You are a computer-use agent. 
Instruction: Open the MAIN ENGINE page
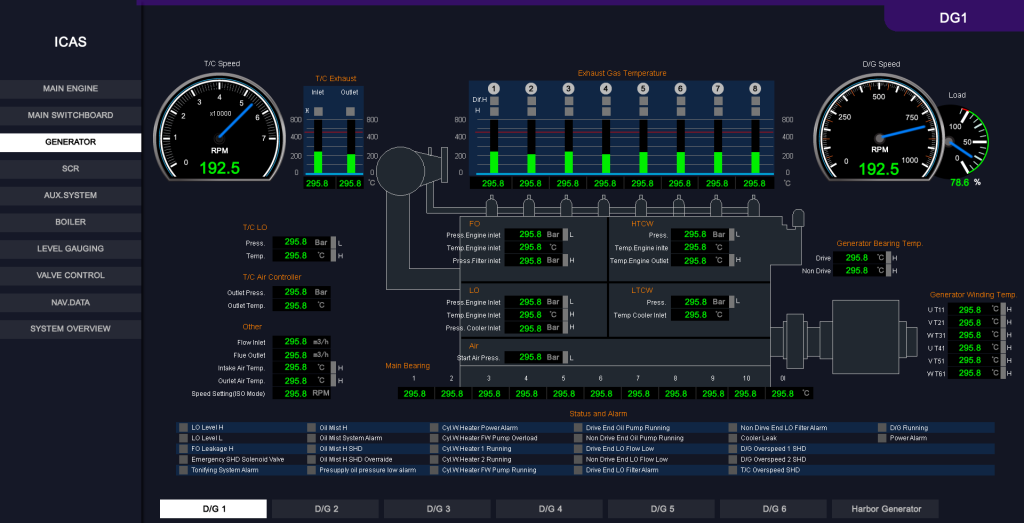point(70,89)
